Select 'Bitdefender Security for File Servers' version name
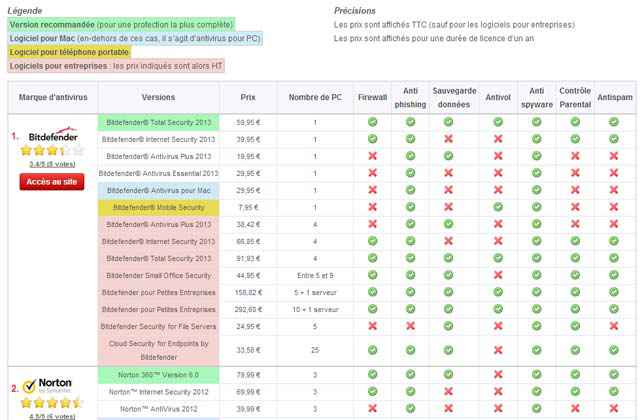Screen dimensions: 640x420 tap(158, 327)
